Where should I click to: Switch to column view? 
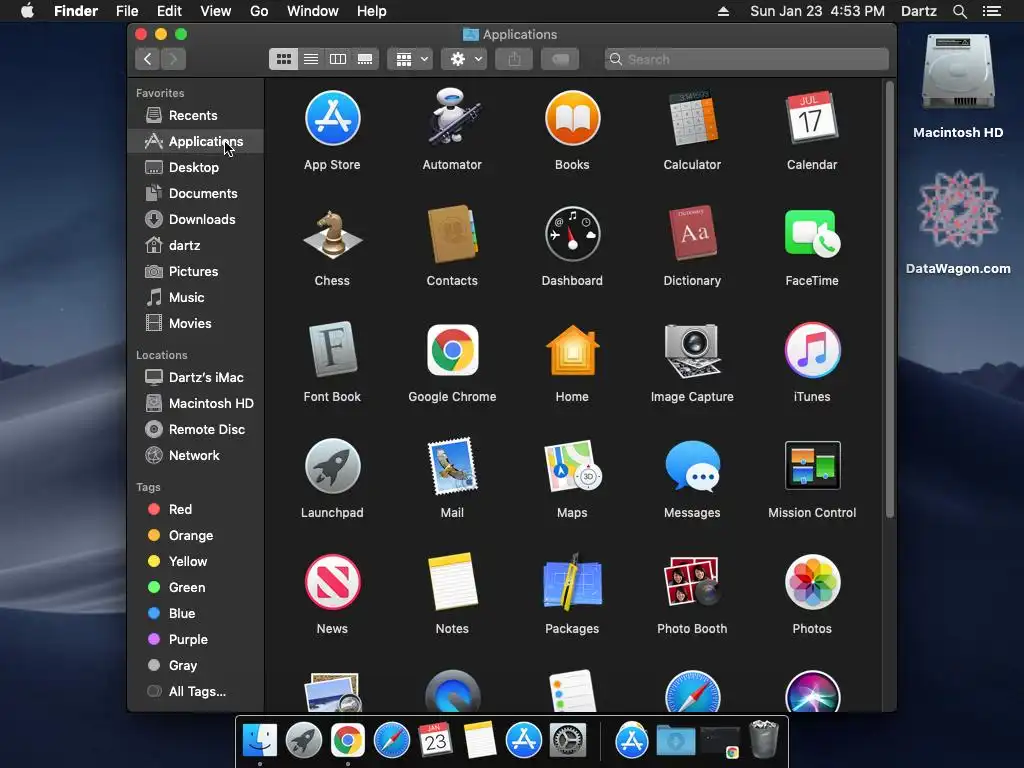338,59
